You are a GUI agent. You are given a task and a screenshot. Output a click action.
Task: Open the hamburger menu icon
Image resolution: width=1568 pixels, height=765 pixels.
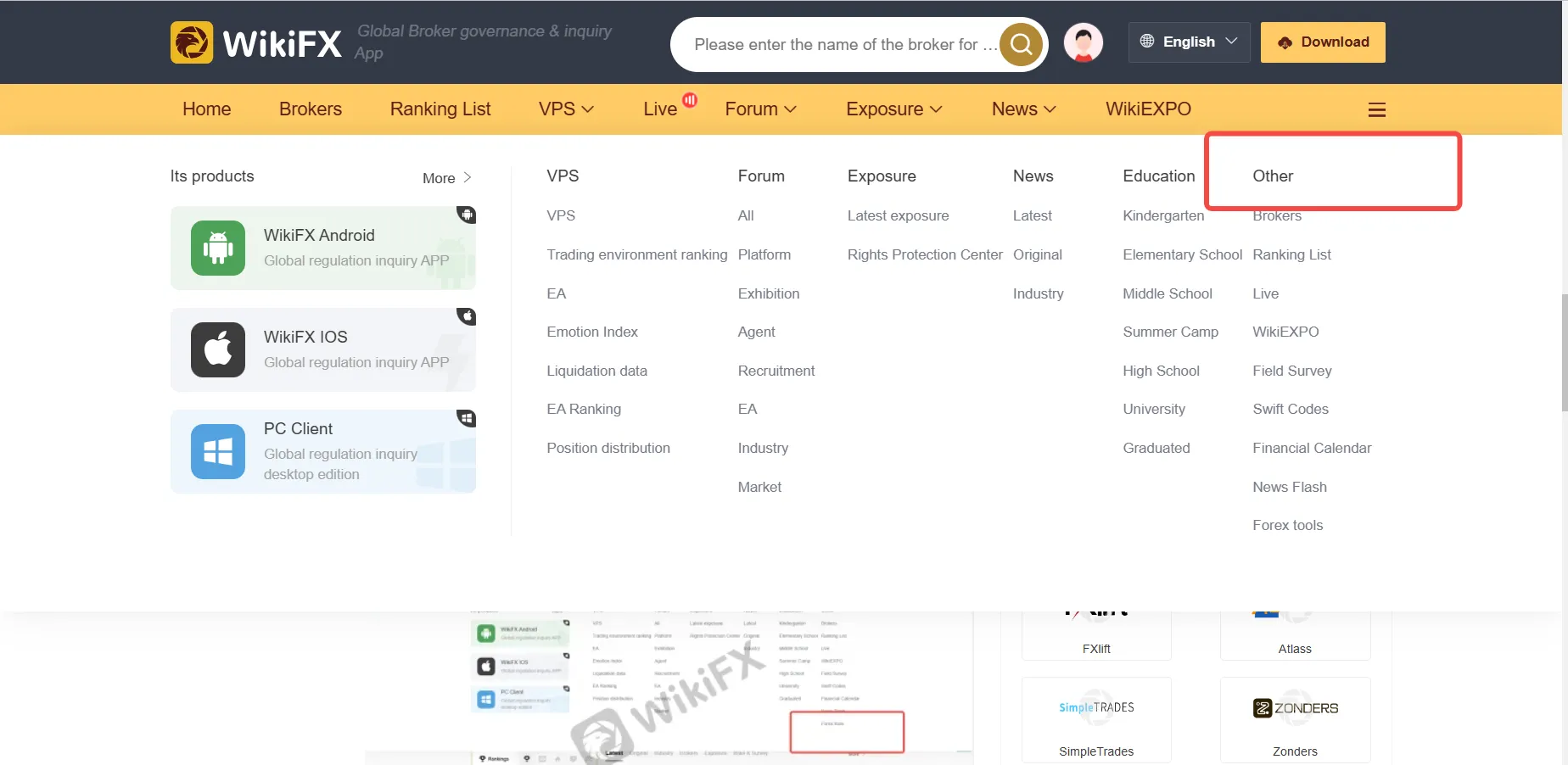tap(1377, 109)
